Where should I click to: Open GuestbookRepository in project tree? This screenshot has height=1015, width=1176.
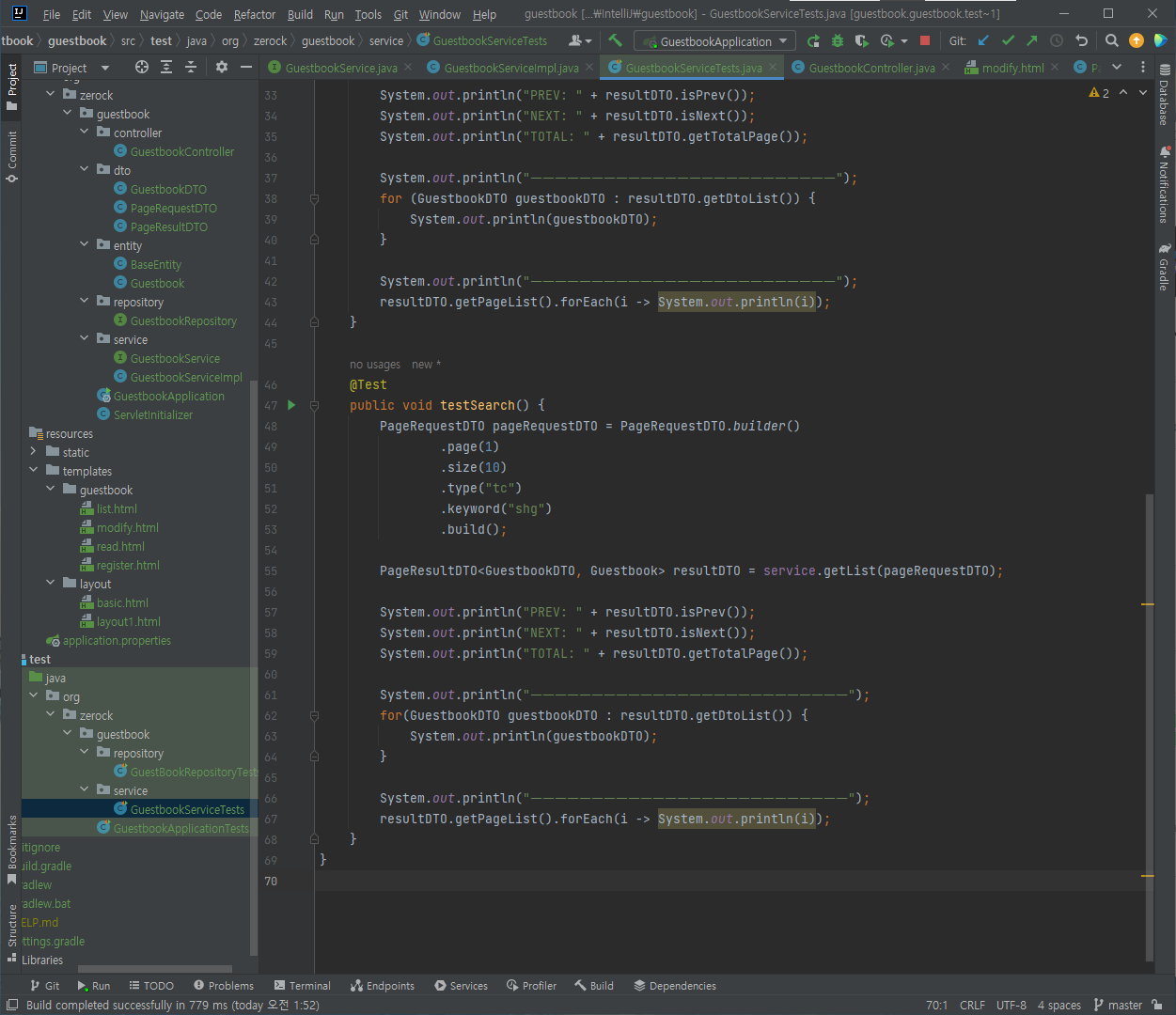pyautogui.click(x=183, y=320)
